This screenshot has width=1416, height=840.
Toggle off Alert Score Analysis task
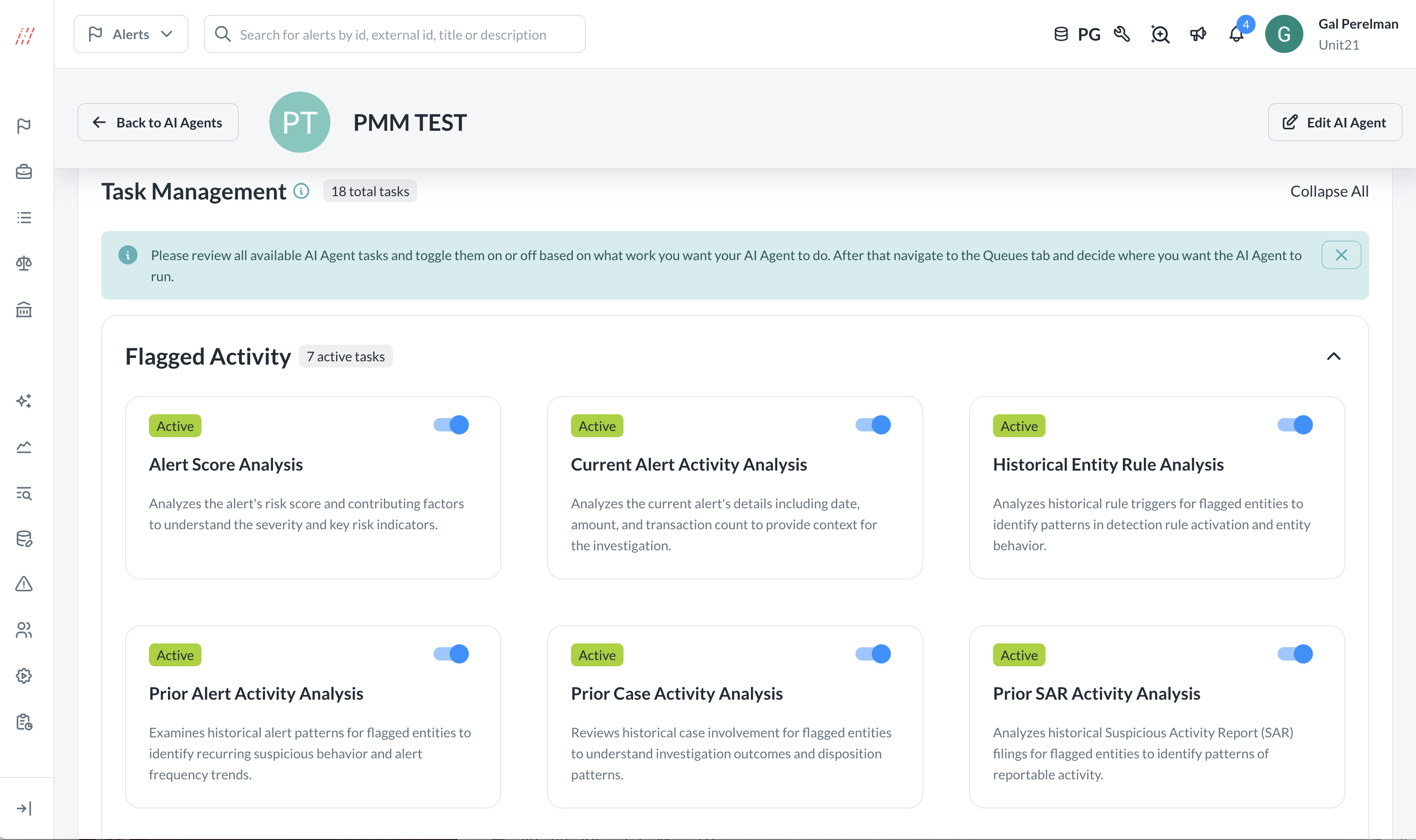451,424
